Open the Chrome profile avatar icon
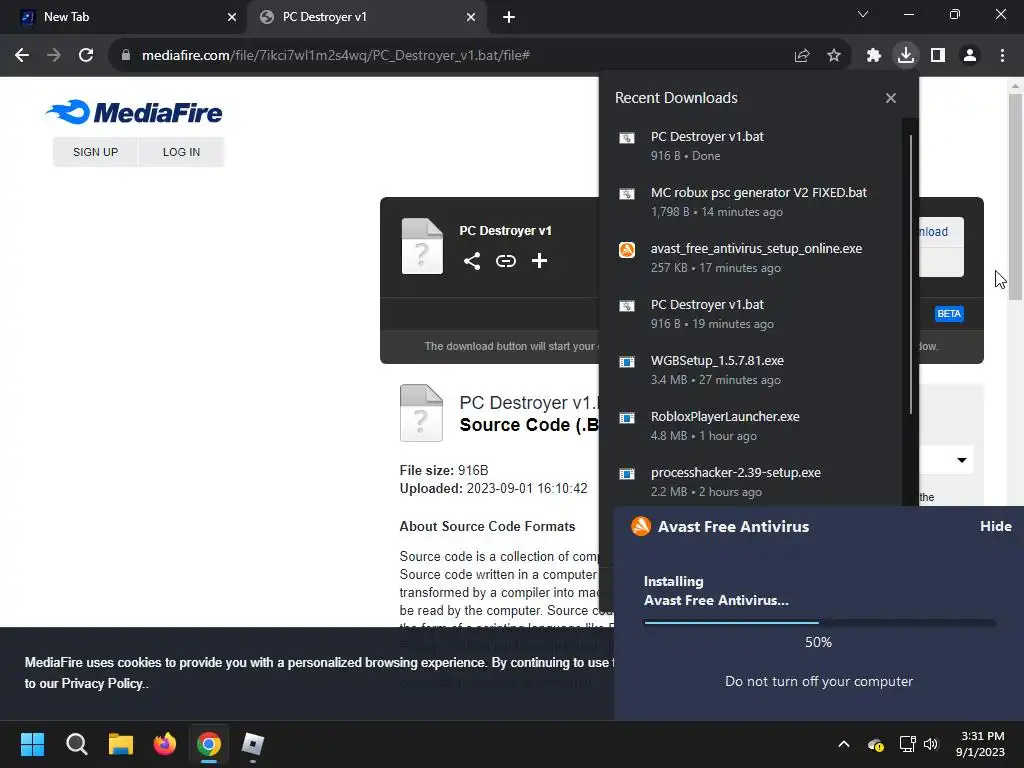 [970, 56]
